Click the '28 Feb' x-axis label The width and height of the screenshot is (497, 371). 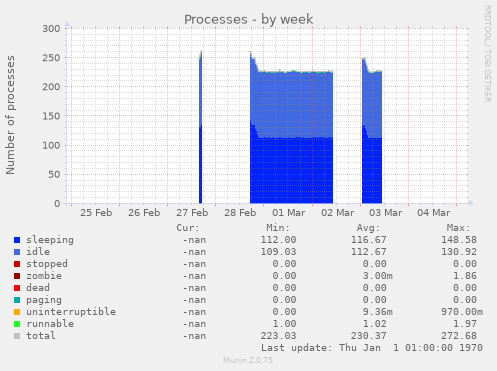(240, 213)
